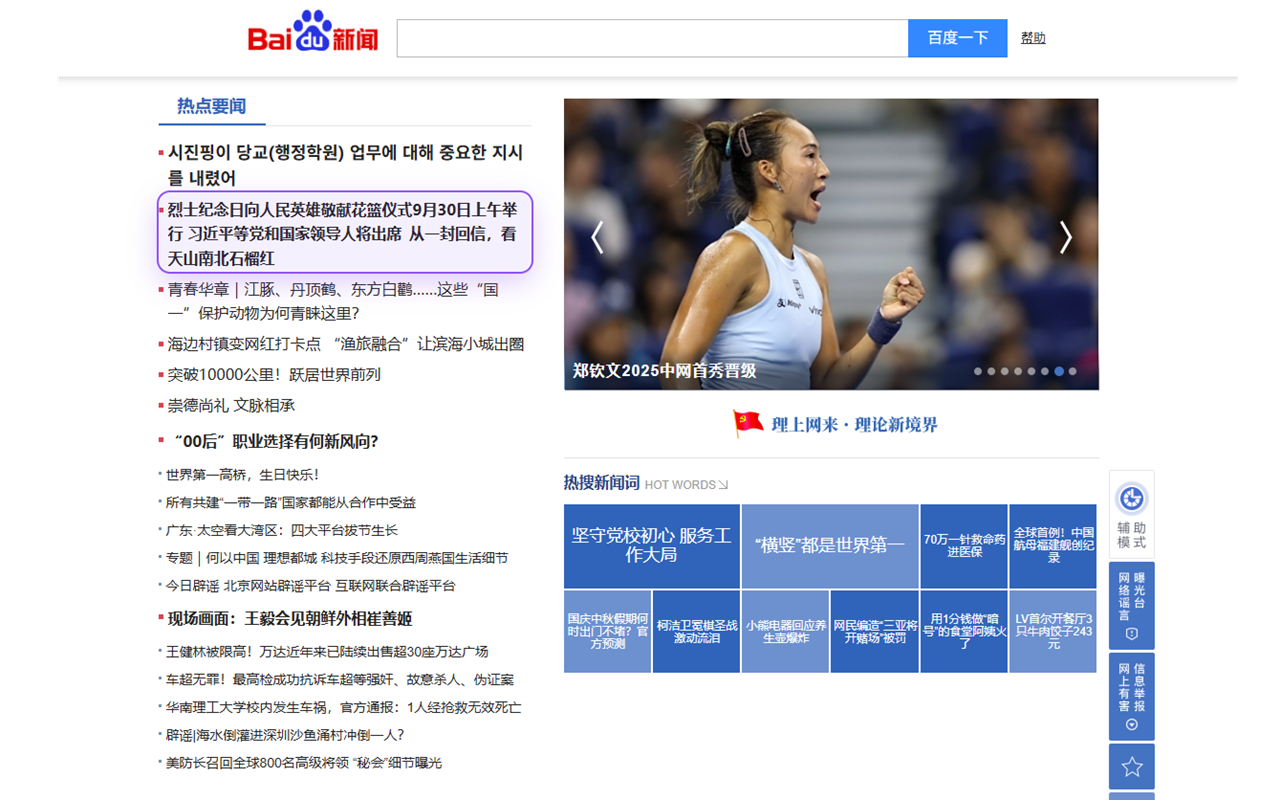
Task: Click the 百度一下 search button
Action: [x=957, y=37]
